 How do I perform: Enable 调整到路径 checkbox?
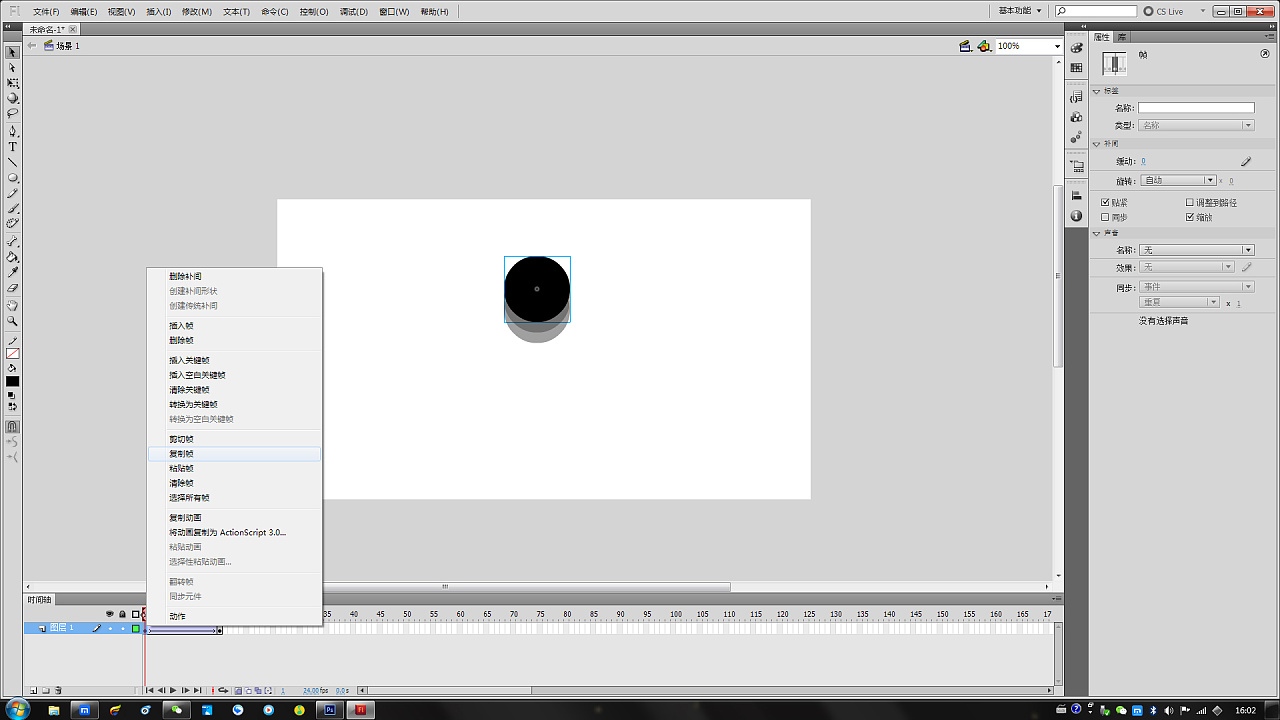(1190, 202)
